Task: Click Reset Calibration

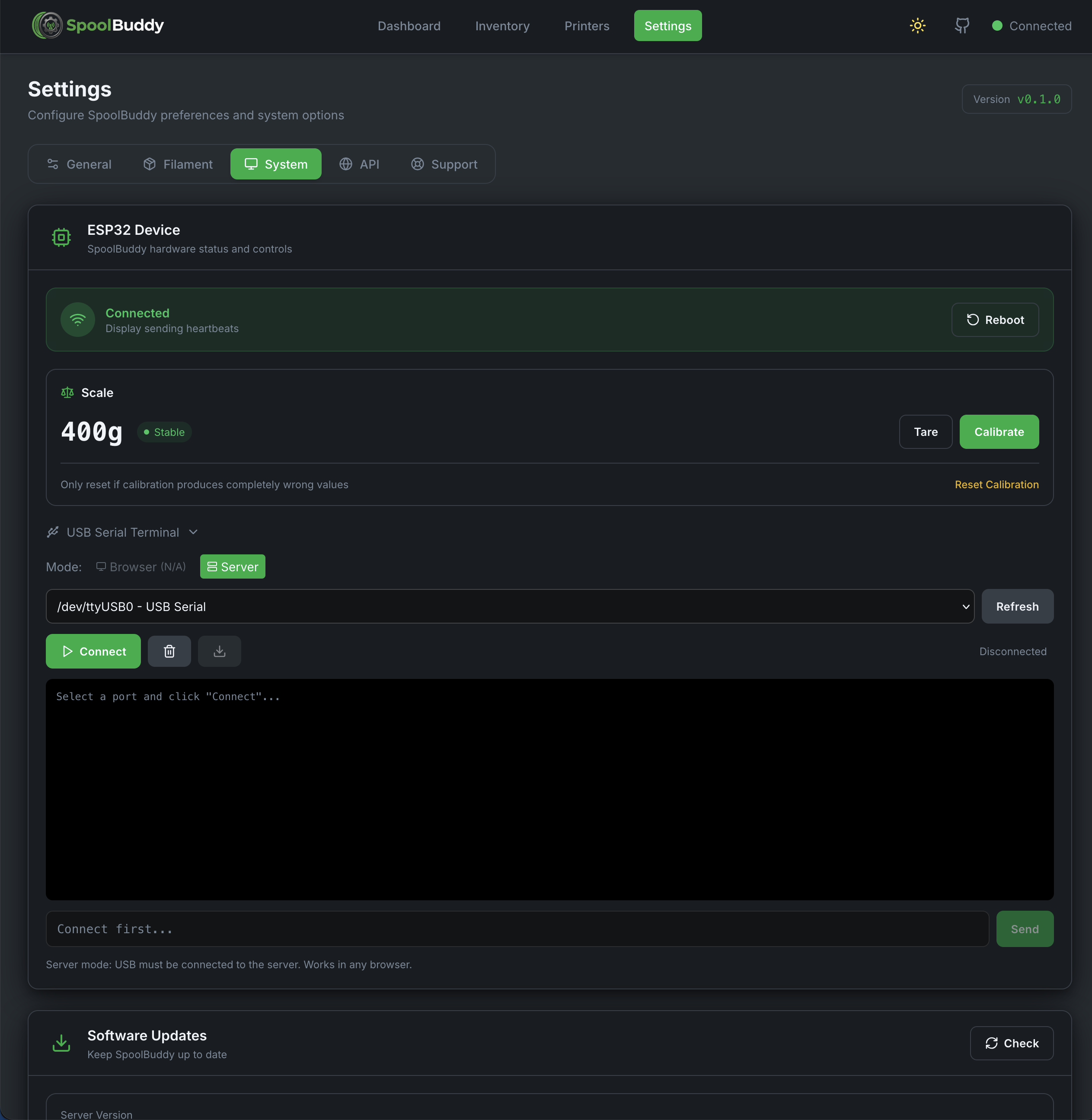Action: [996, 484]
